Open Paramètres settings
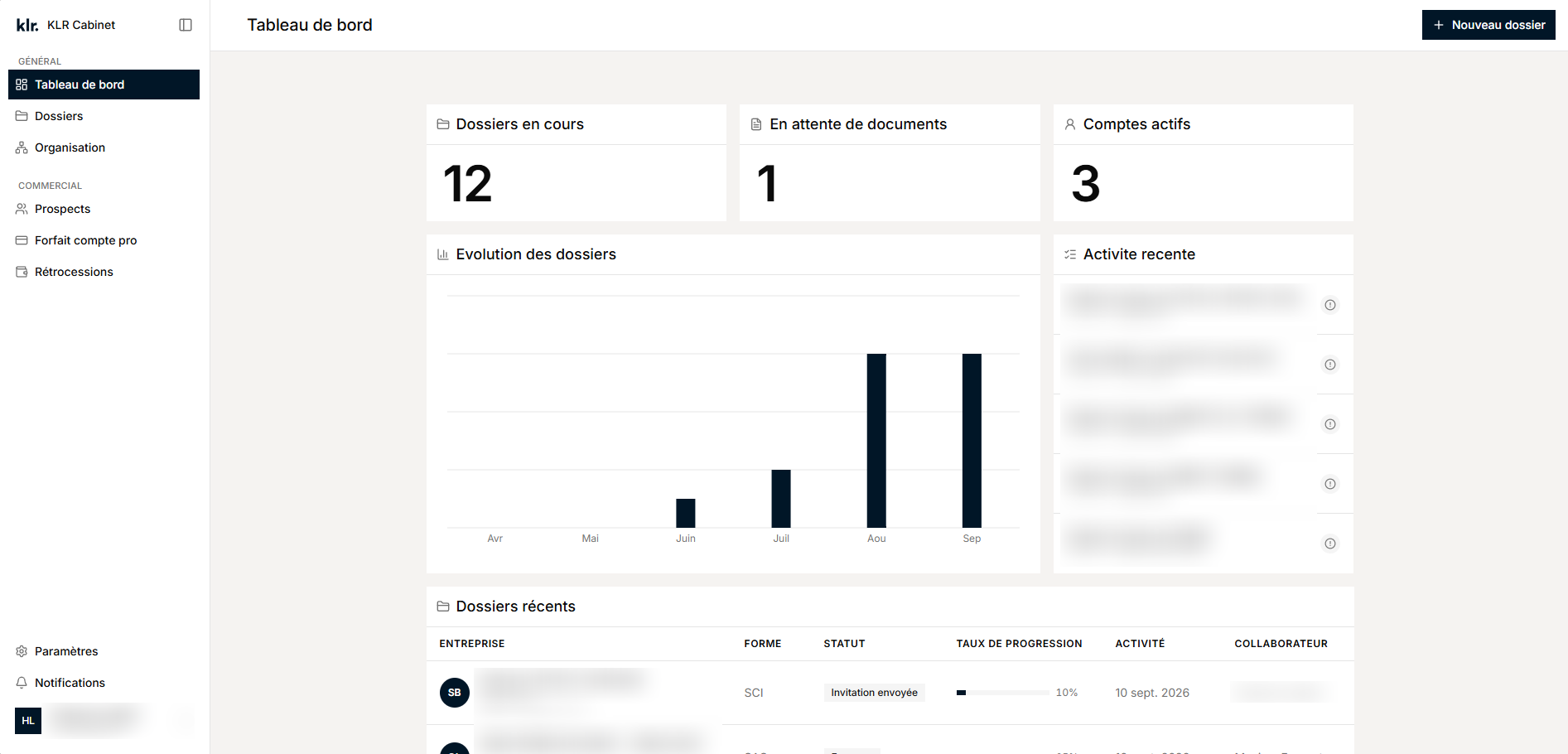 [x=104, y=651]
